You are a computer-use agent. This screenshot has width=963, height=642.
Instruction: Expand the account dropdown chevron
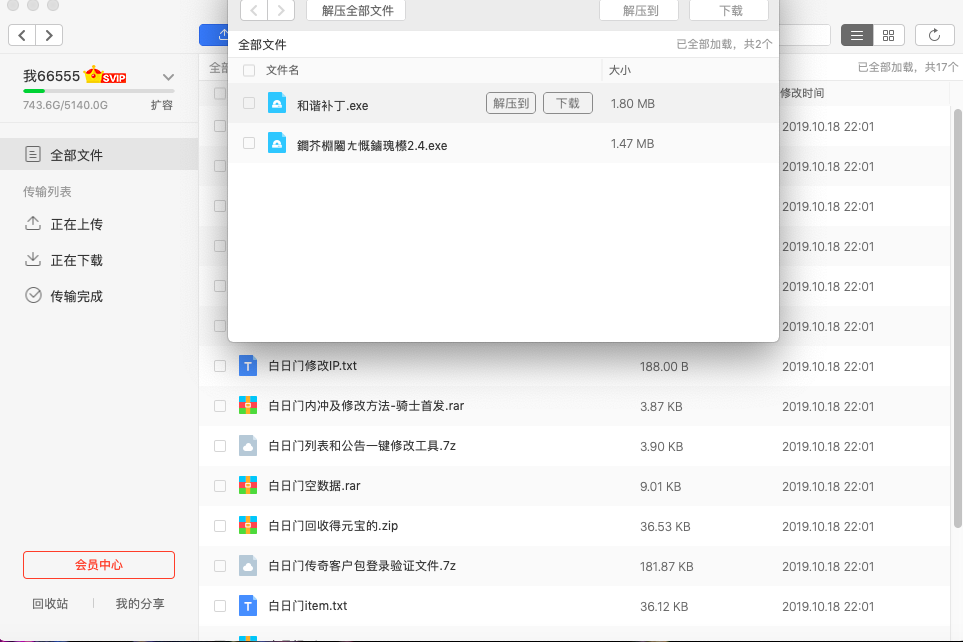click(168, 77)
